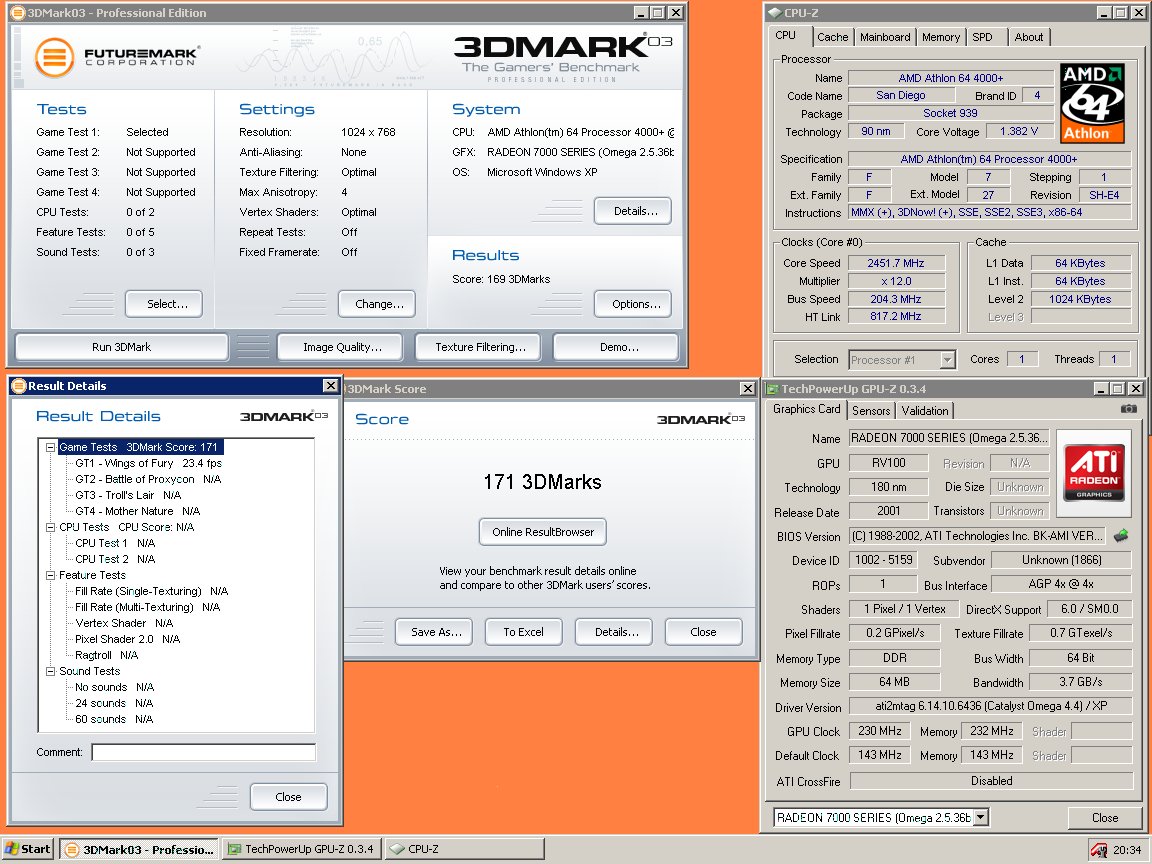Image resolution: width=1152 pixels, height=864 pixels.
Task: Switch to the Sensors tab in GPU-Z
Action: (871, 411)
